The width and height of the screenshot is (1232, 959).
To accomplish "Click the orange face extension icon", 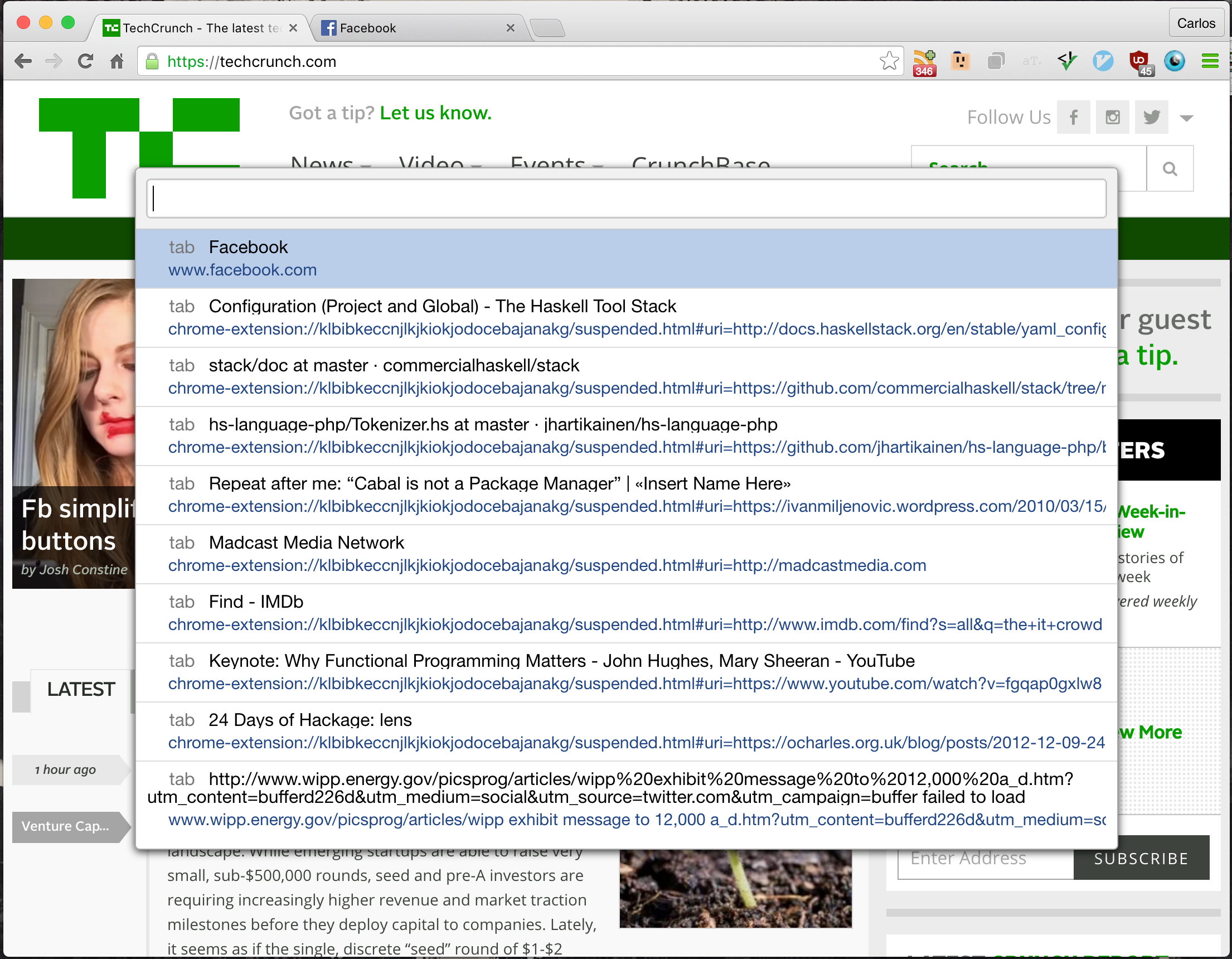I will pyautogui.click(x=960, y=61).
